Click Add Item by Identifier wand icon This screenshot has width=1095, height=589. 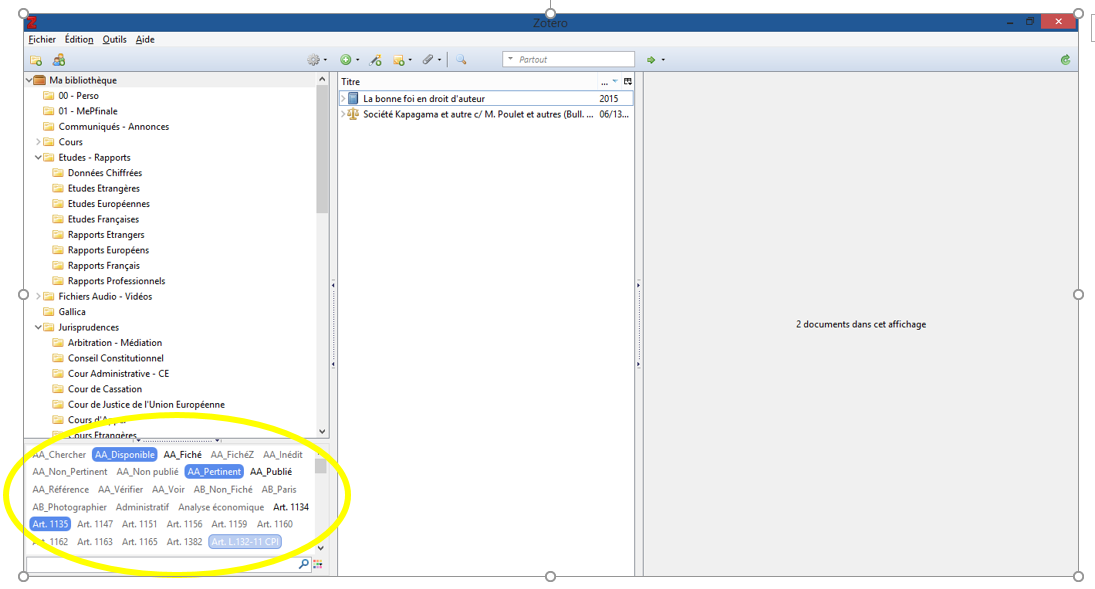click(376, 60)
